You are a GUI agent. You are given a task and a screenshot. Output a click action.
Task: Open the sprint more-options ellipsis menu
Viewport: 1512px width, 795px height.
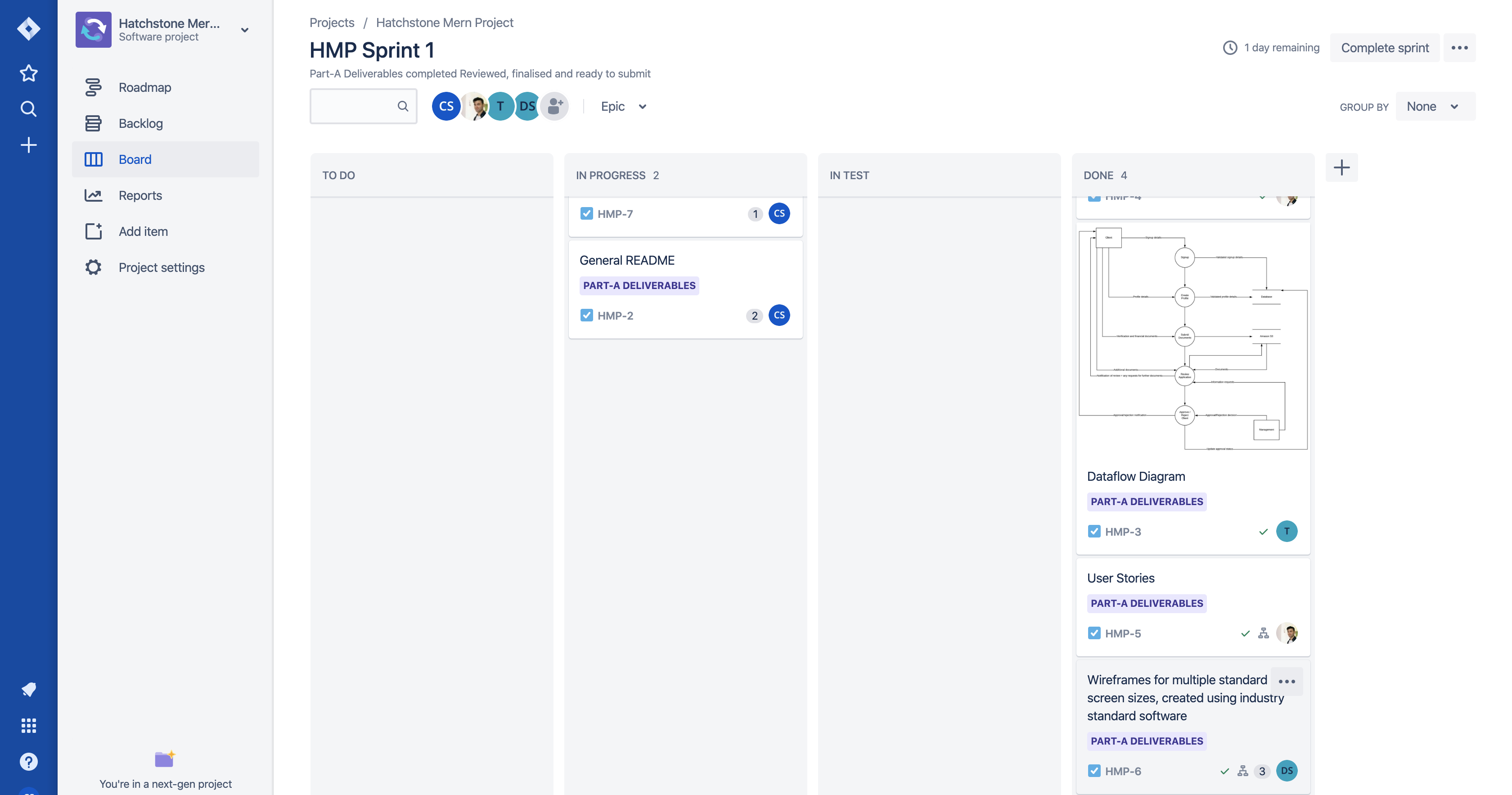(x=1460, y=48)
